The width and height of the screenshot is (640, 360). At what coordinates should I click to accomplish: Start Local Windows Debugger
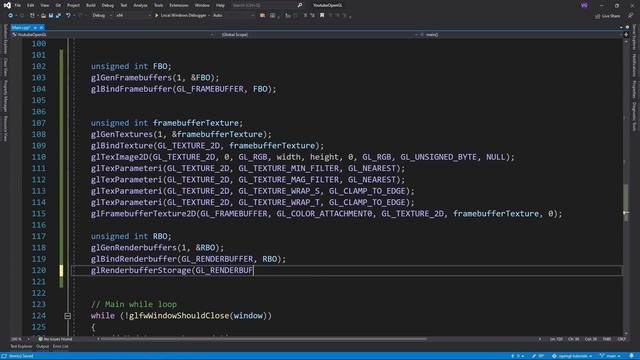(x=180, y=16)
